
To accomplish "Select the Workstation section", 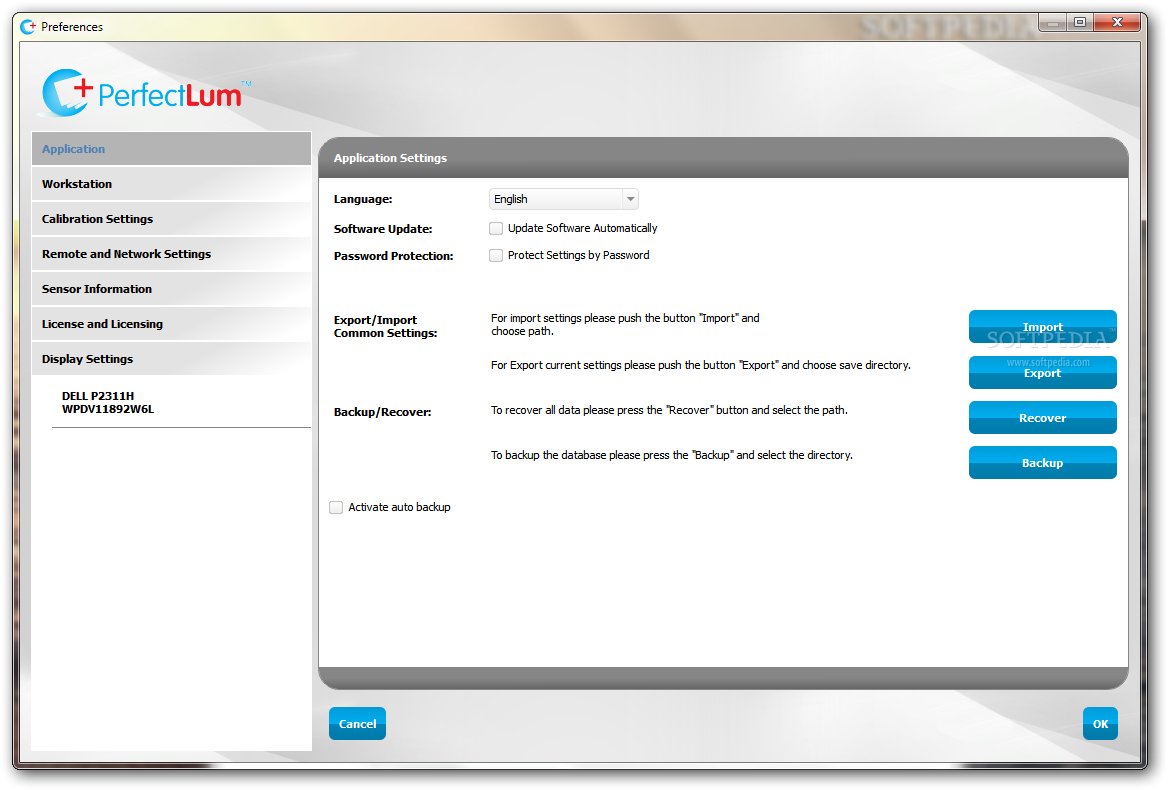I will (171, 184).
